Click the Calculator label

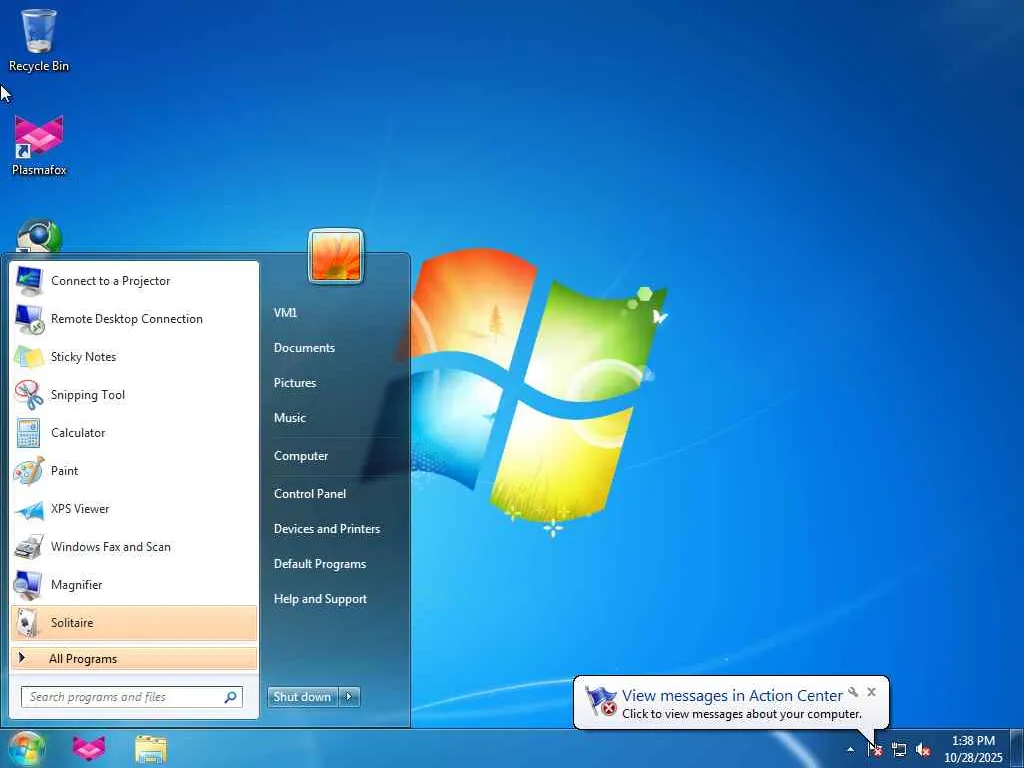[78, 432]
